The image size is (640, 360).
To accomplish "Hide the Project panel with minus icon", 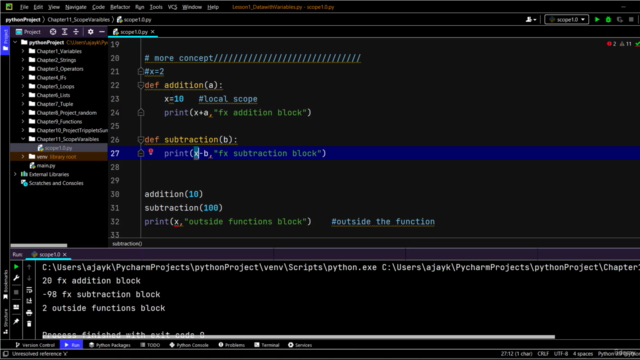I will click(x=102, y=31).
